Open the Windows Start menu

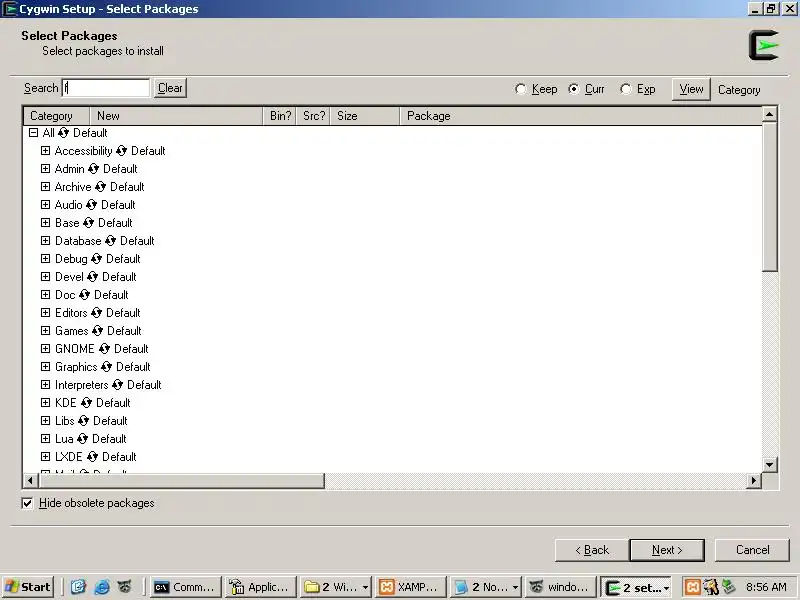click(28, 587)
